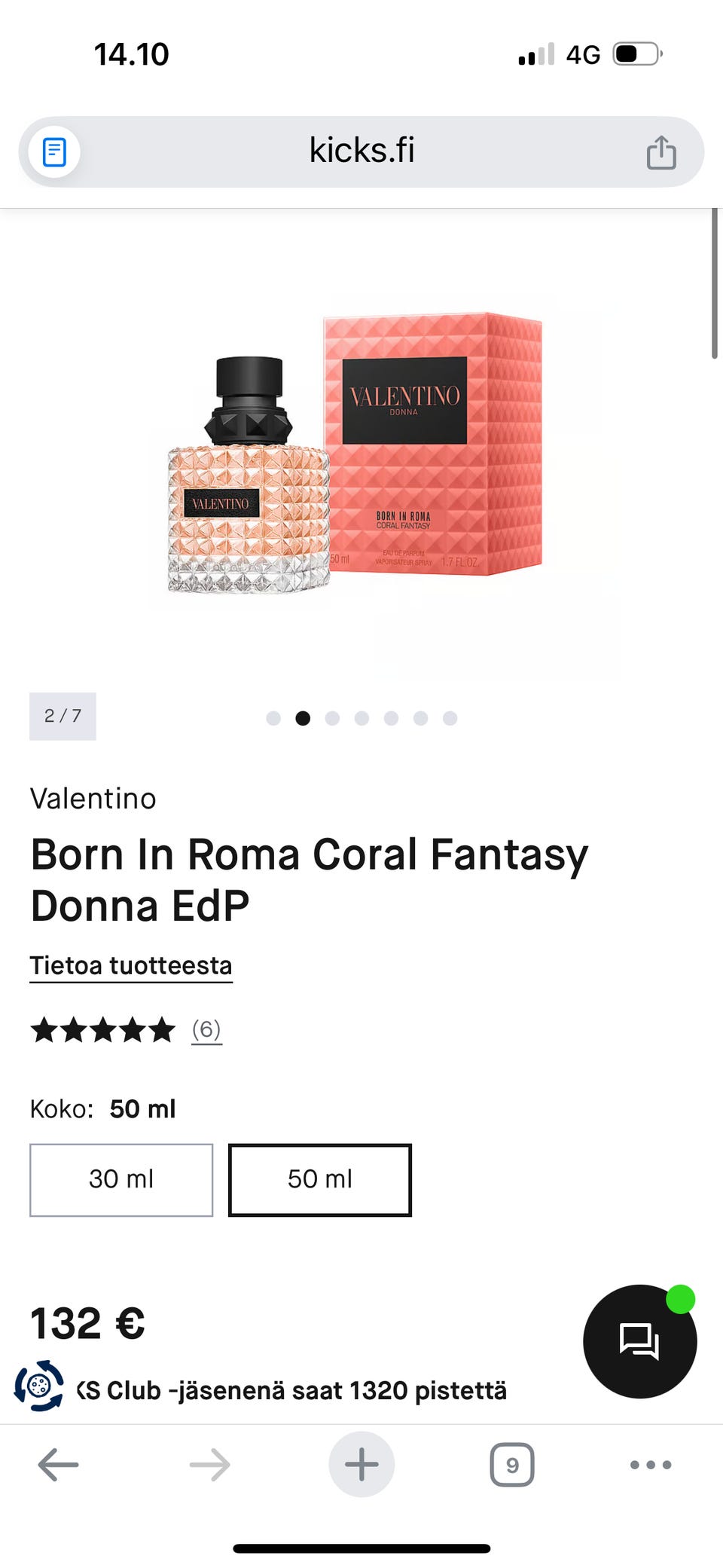Select the 50 ml size option
The height and width of the screenshot is (1568, 723).
click(320, 1179)
